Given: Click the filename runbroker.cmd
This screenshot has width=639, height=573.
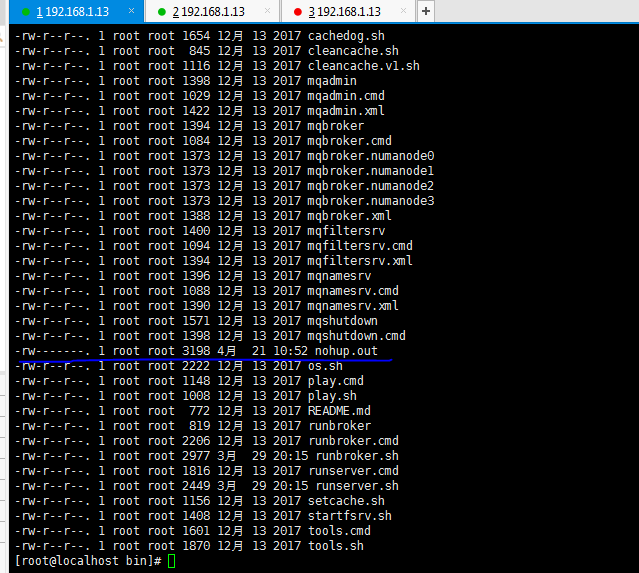Looking at the screenshot, I should click(x=353, y=441).
